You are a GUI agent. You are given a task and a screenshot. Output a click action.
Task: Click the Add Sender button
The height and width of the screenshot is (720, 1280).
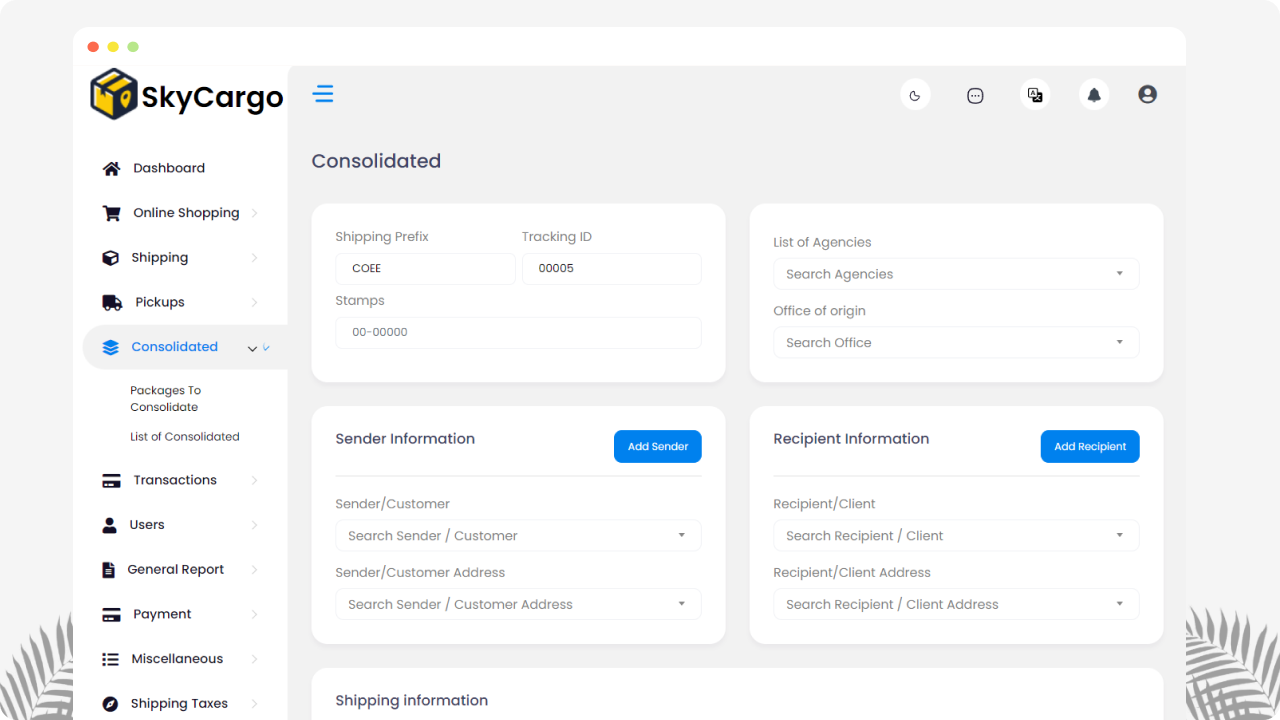click(657, 447)
